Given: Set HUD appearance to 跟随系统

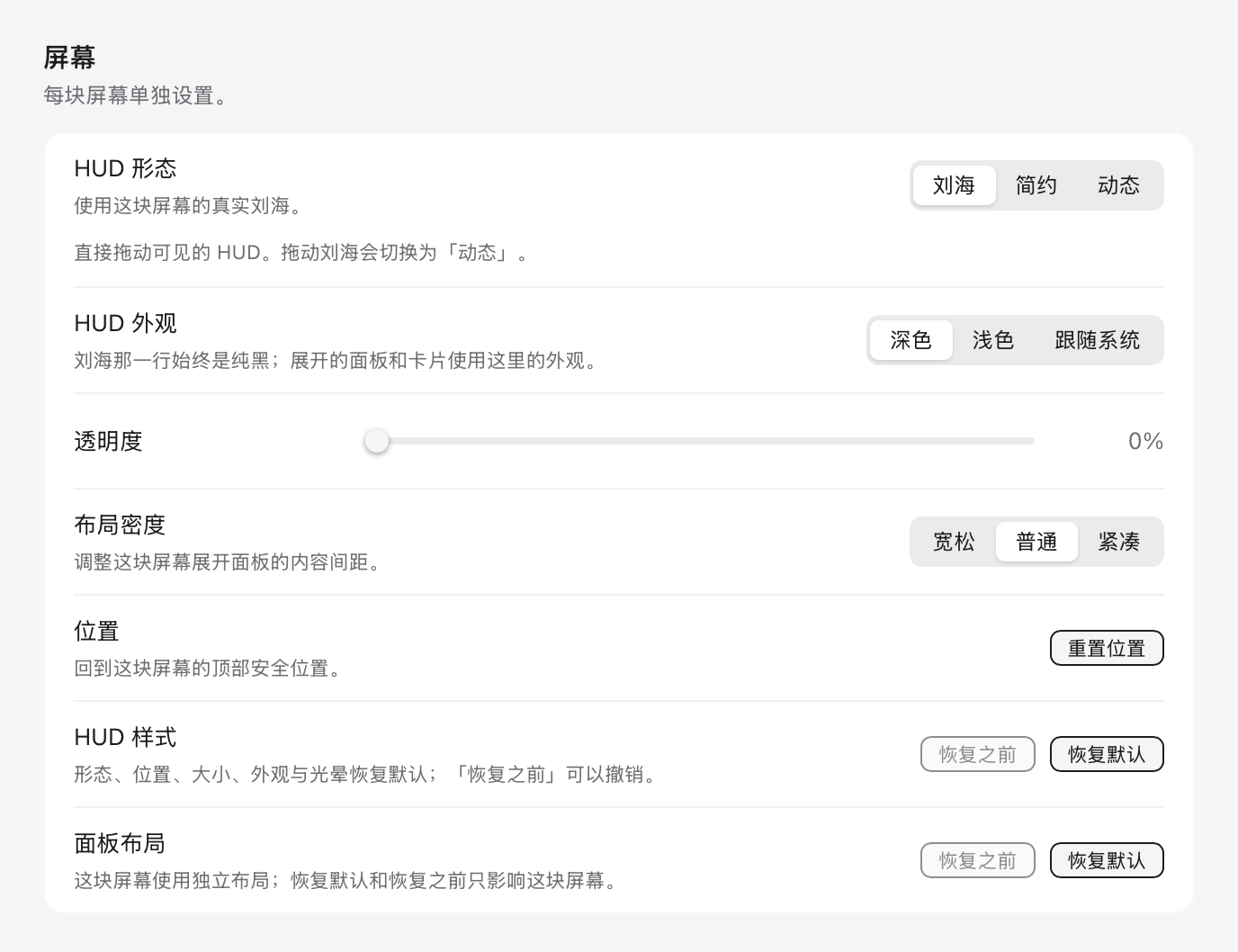Looking at the screenshot, I should pyautogui.click(x=1098, y=340).
